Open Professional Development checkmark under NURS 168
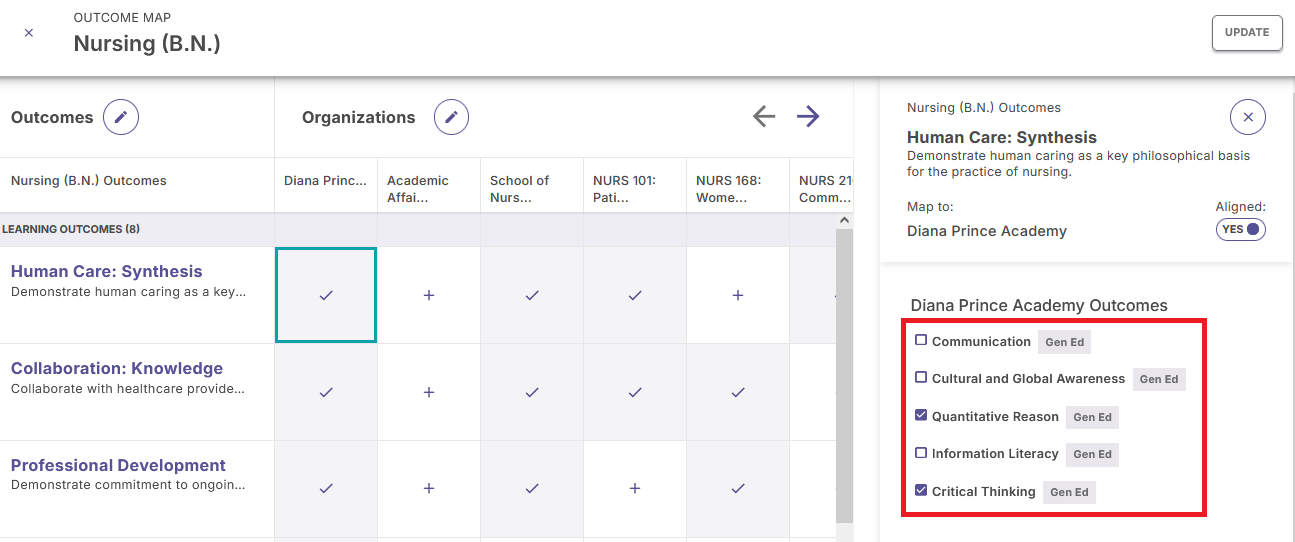This screenshot has height=542, width=1295. 738,488
